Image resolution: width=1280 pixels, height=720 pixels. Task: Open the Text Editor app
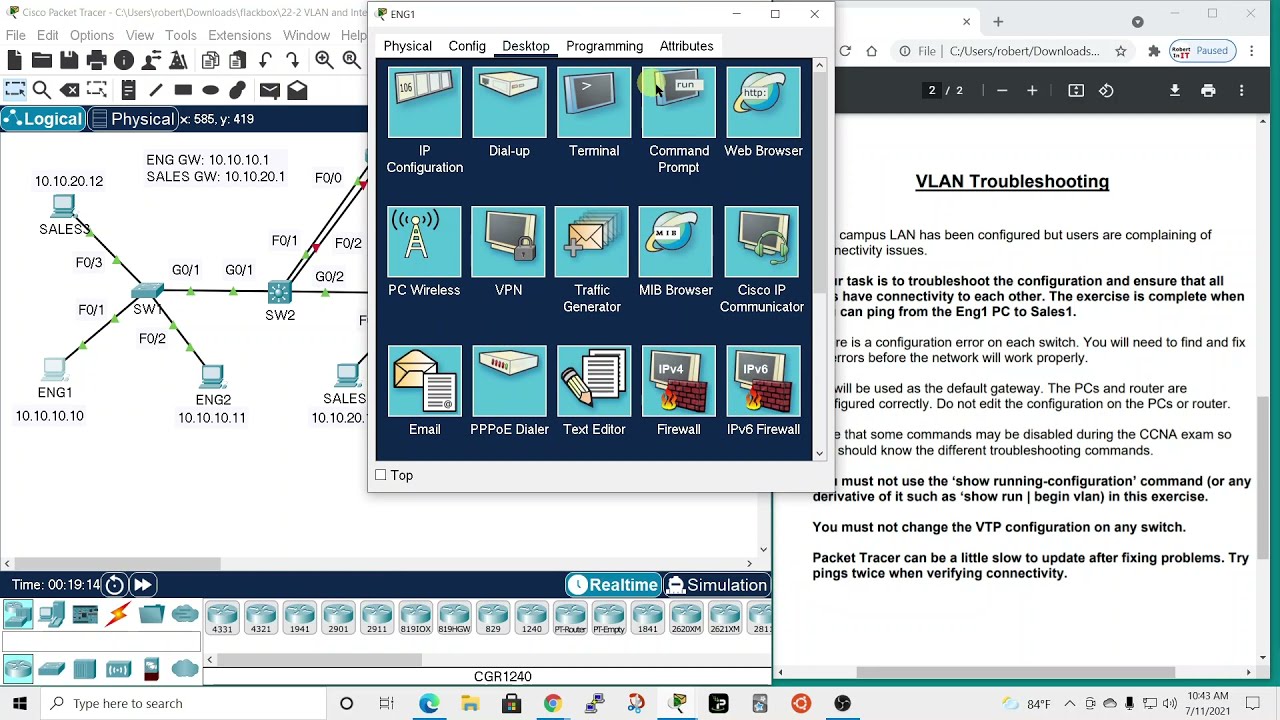pyautogui.click(x=594, y=380)
